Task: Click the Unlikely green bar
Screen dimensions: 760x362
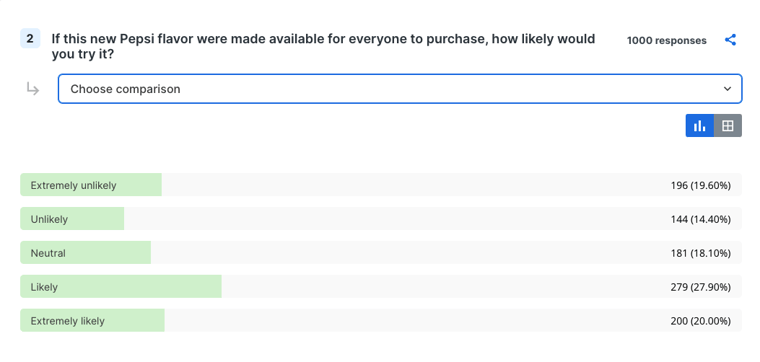Action: 72,219
